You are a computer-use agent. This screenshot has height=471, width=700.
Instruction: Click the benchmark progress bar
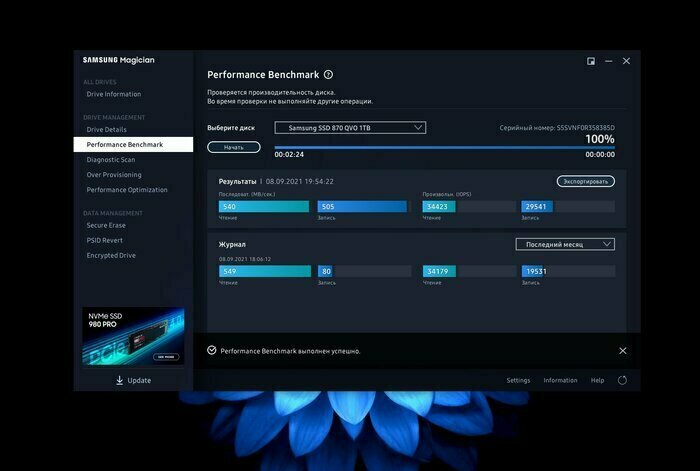pos(444,147)
